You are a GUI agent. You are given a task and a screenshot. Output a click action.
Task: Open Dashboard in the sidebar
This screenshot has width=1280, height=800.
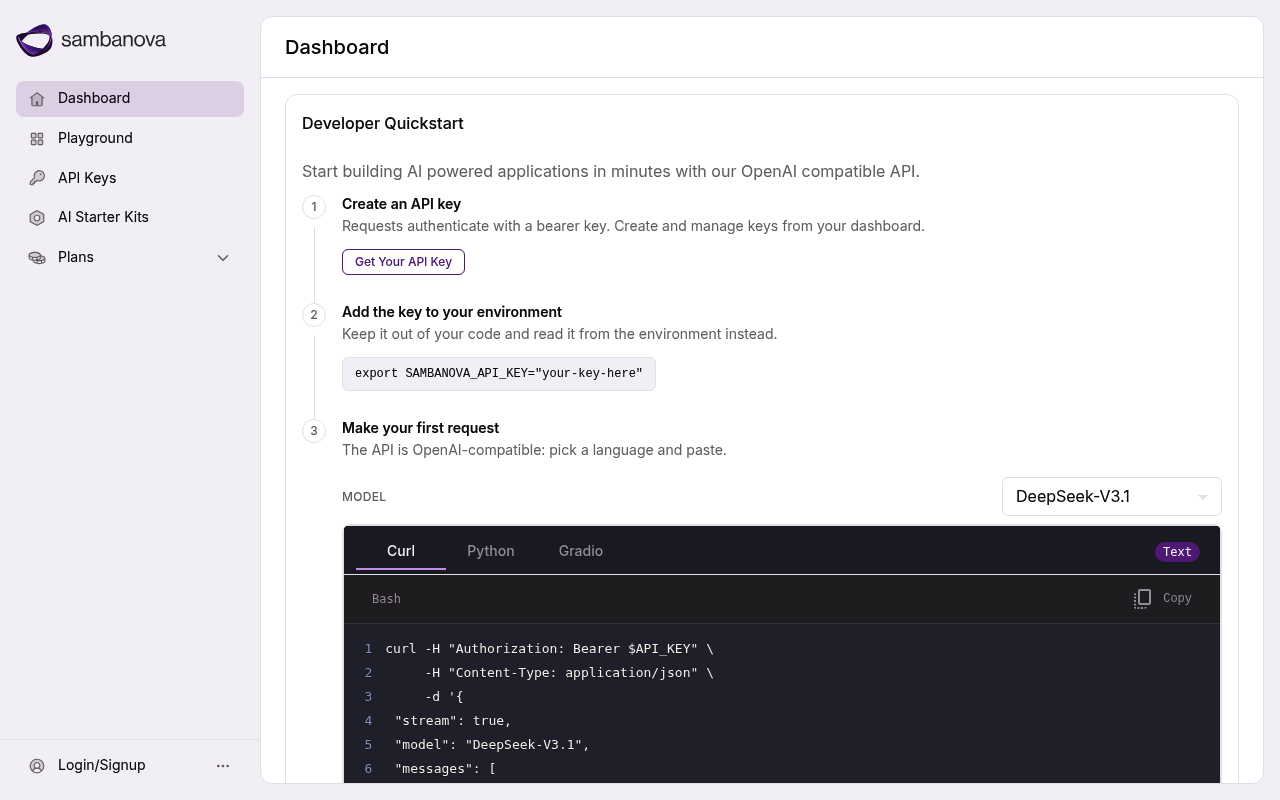tap(130, 99)
